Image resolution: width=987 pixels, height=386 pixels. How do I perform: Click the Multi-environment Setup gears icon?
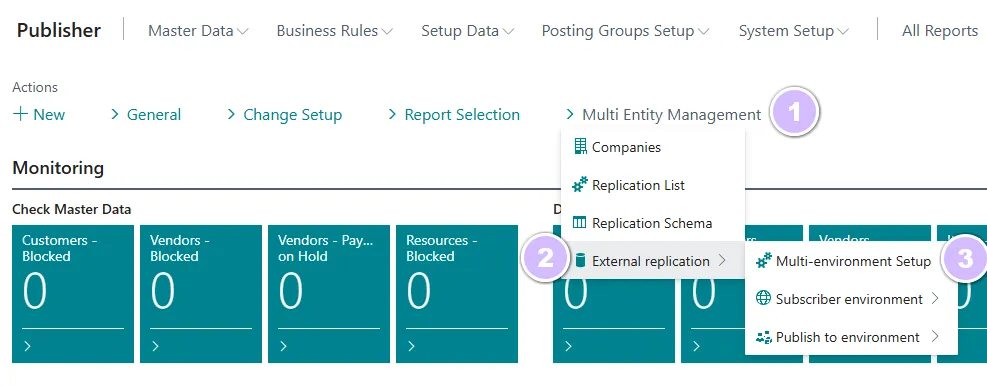point(764,261)
